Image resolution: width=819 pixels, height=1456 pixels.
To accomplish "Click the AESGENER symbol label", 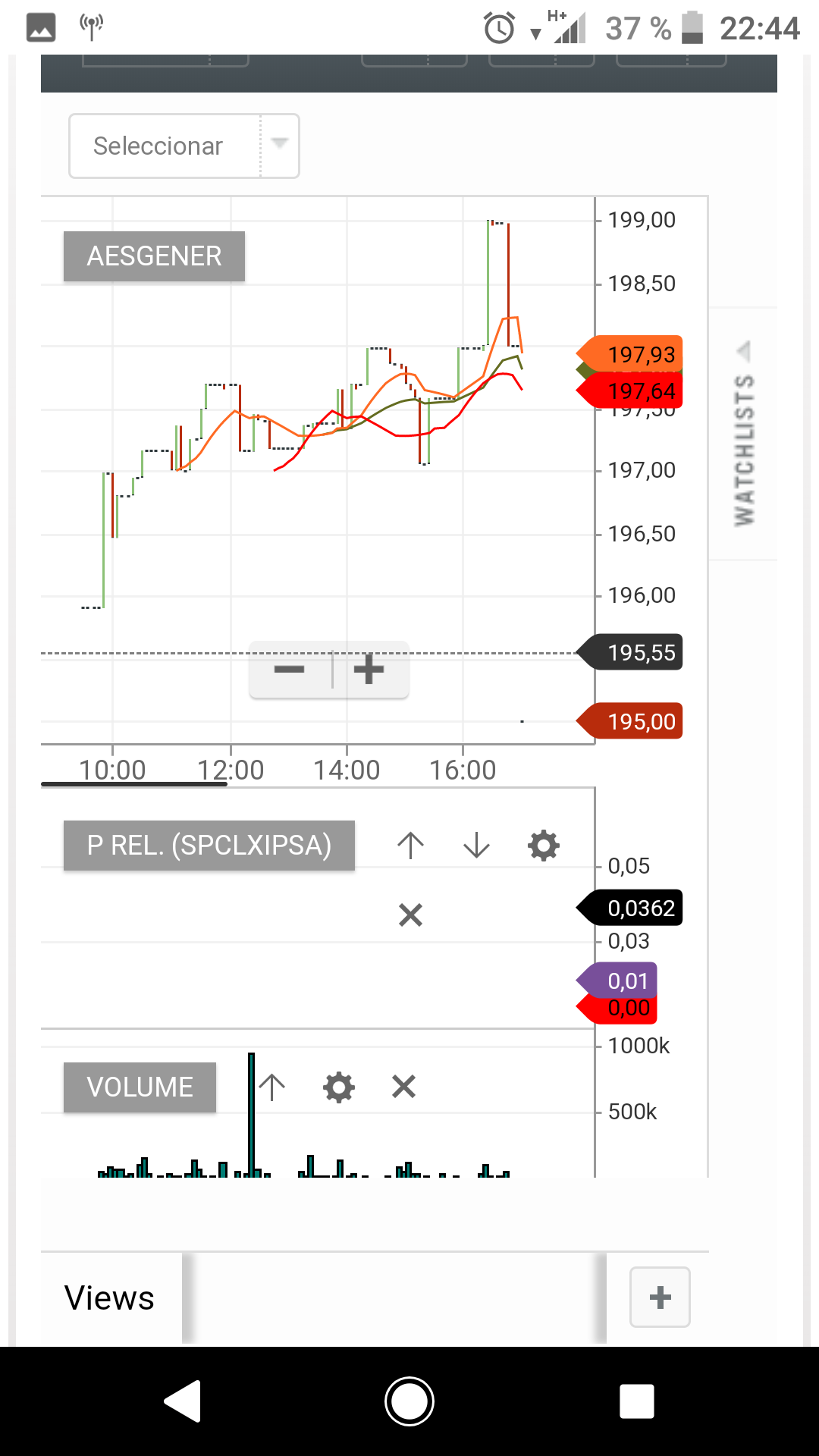I will [x=154, y=256].
